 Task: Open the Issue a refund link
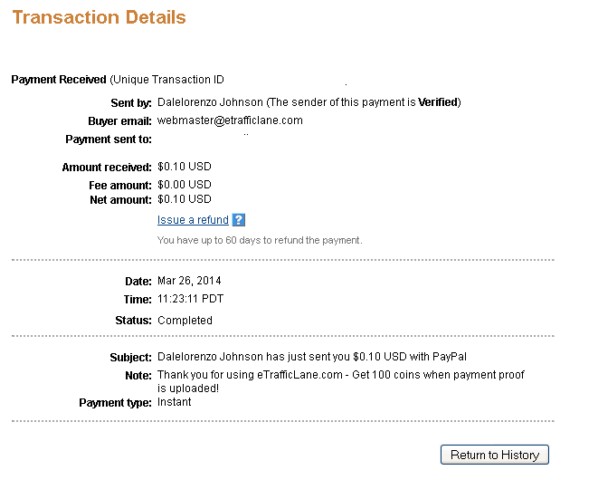(193, 220)
